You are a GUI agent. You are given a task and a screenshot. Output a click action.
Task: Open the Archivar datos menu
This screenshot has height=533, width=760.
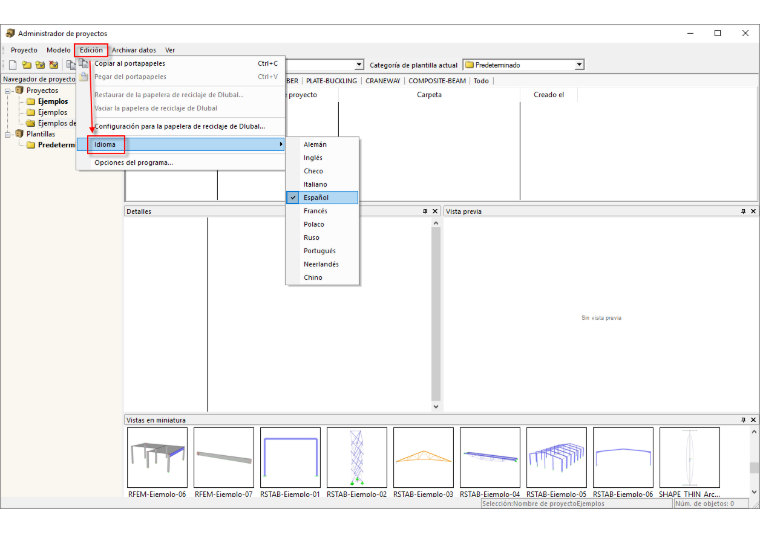click(134, 50)
